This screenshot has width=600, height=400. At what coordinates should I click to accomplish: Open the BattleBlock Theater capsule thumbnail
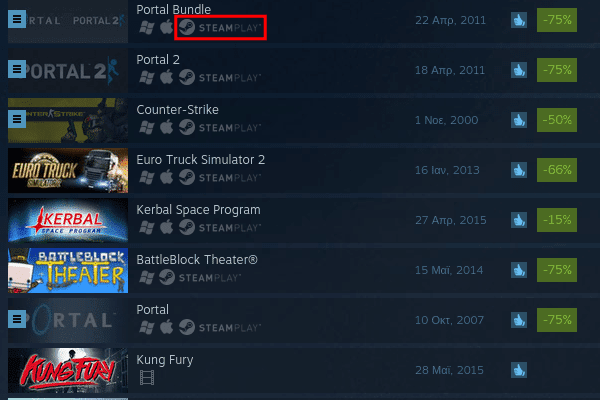click(68, 270)
